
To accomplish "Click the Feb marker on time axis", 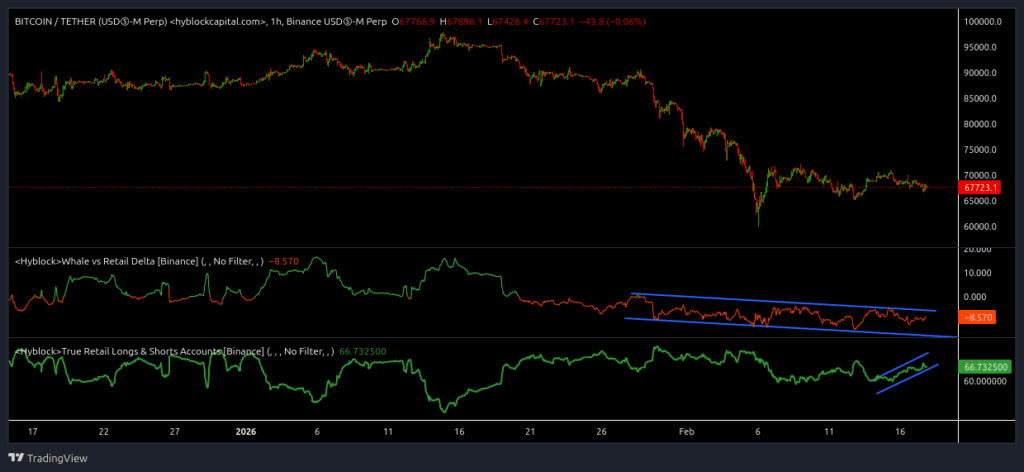I will point(686,431).
